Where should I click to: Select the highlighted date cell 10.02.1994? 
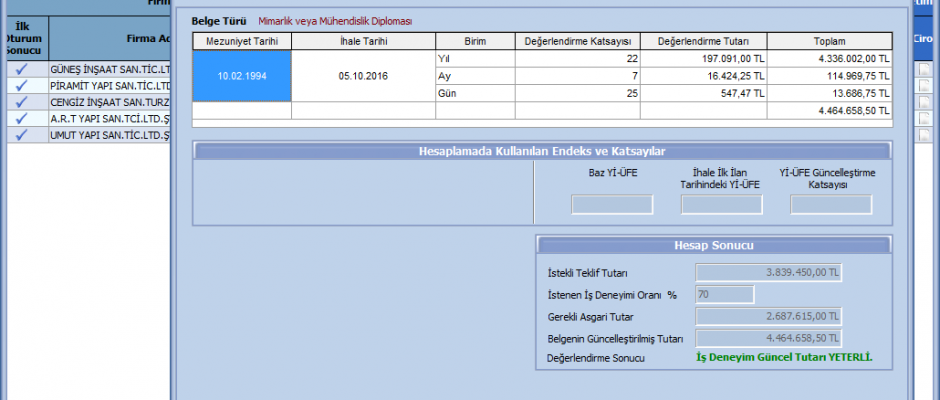point(242,76)
